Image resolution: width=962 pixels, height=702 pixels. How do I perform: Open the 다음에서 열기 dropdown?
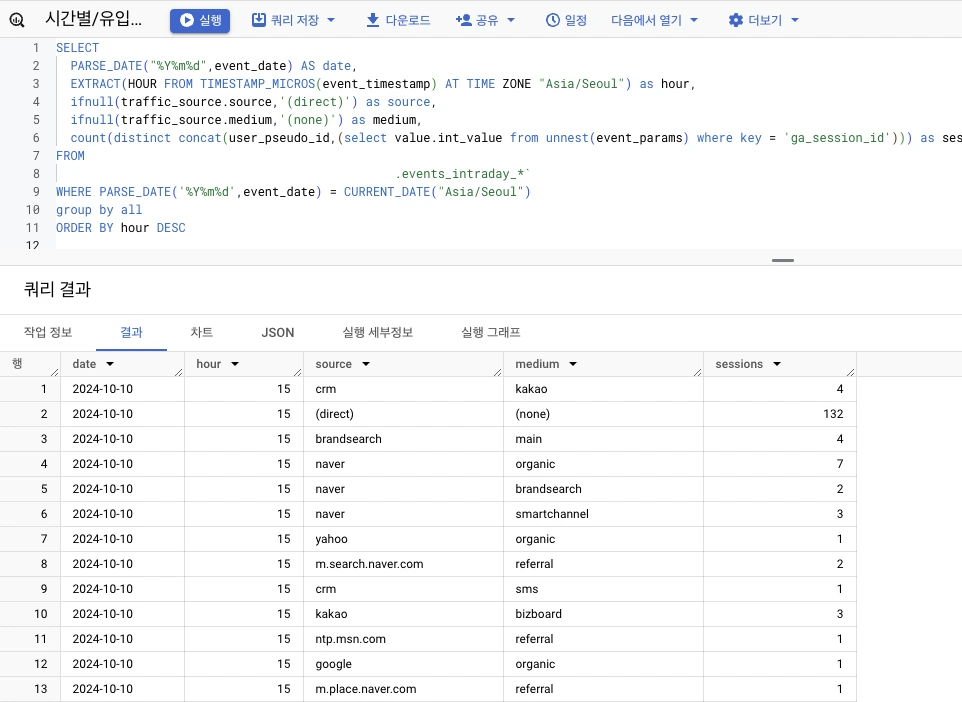654,20
